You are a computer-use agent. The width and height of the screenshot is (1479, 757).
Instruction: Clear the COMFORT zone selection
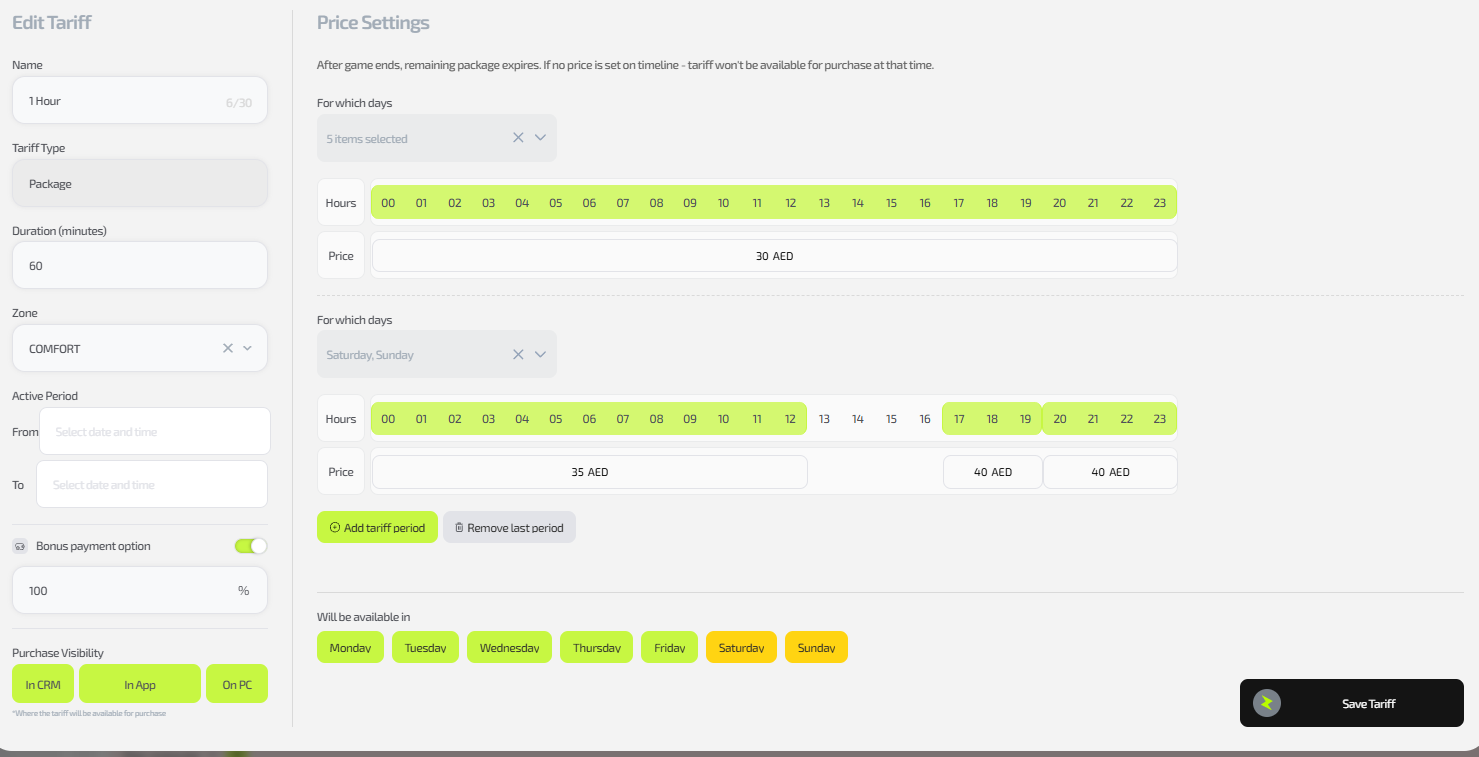[x=228, y=348]
